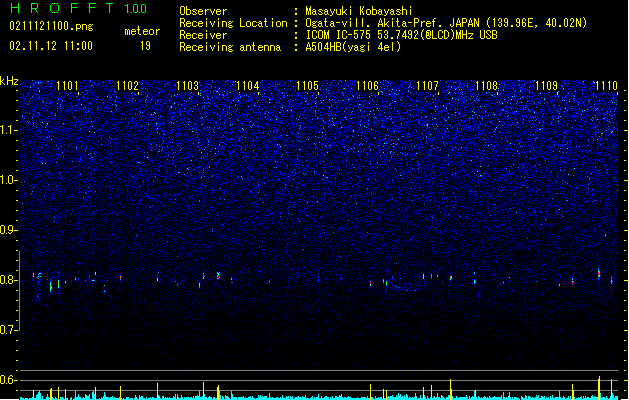The height and width of the screenshot is (400, 629).
Task: Click the curved meteor echo trace after 1106
Action: pos(403,287)
